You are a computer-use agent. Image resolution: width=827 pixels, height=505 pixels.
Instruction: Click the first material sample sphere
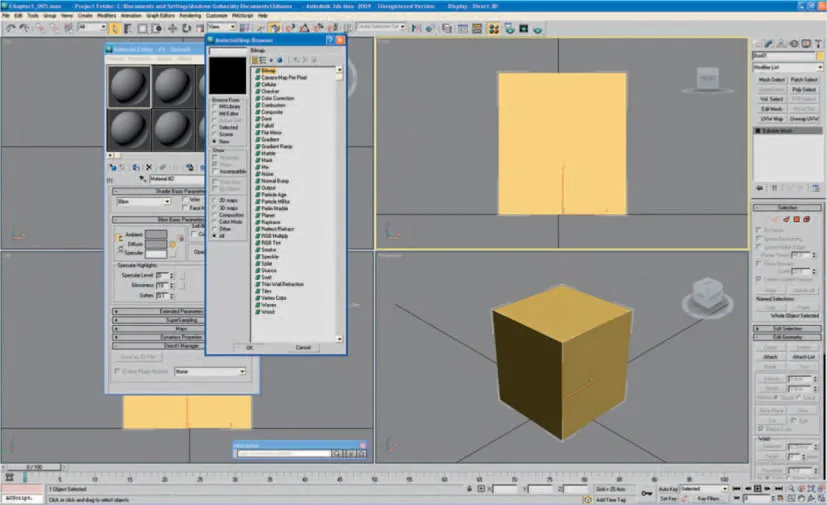point(128,87)
